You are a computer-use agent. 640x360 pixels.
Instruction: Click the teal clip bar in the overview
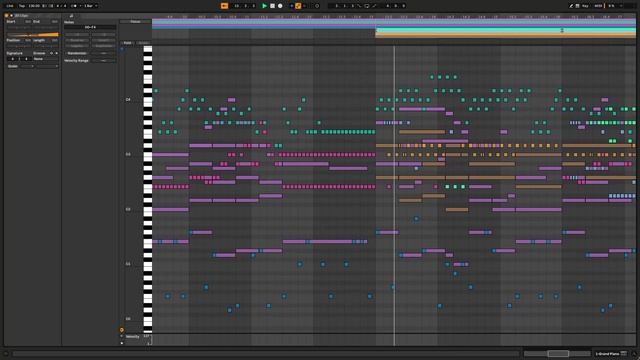pyautogui.click(x=505, y=30)
